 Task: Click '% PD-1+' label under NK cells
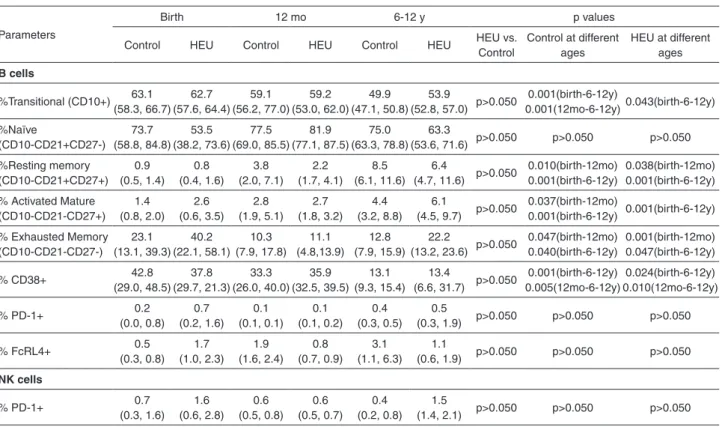pos(22,408)
